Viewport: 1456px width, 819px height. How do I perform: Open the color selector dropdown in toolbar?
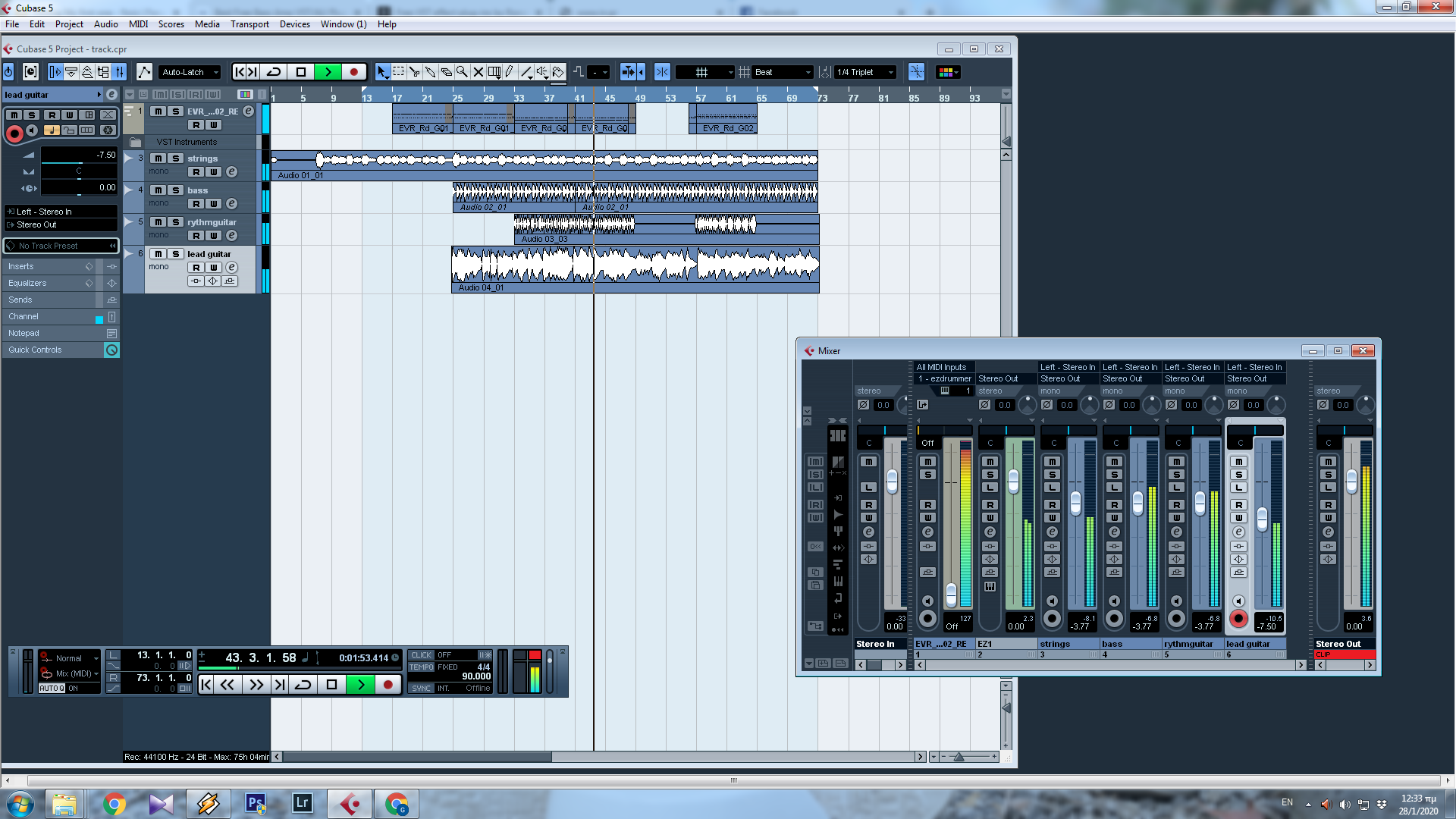[x=948, y=72]
